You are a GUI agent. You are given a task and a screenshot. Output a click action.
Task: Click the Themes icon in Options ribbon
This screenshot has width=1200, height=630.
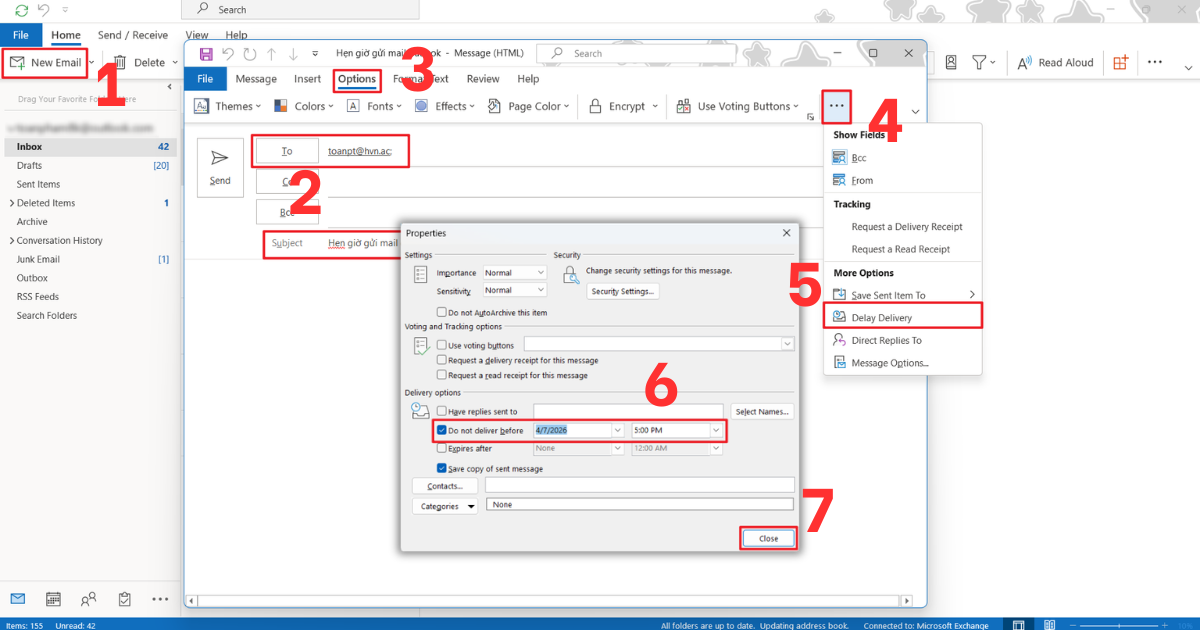point(201,106)
